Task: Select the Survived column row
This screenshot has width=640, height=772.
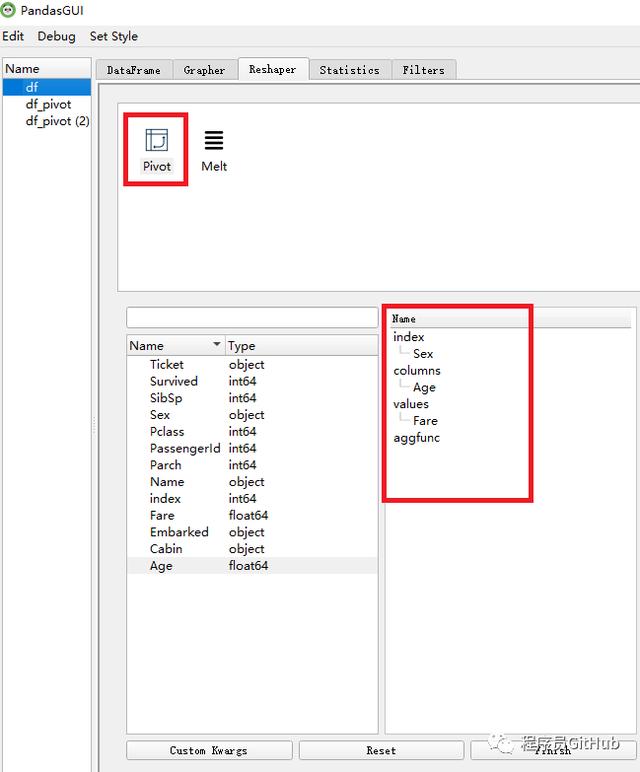Action: point(252,382)
